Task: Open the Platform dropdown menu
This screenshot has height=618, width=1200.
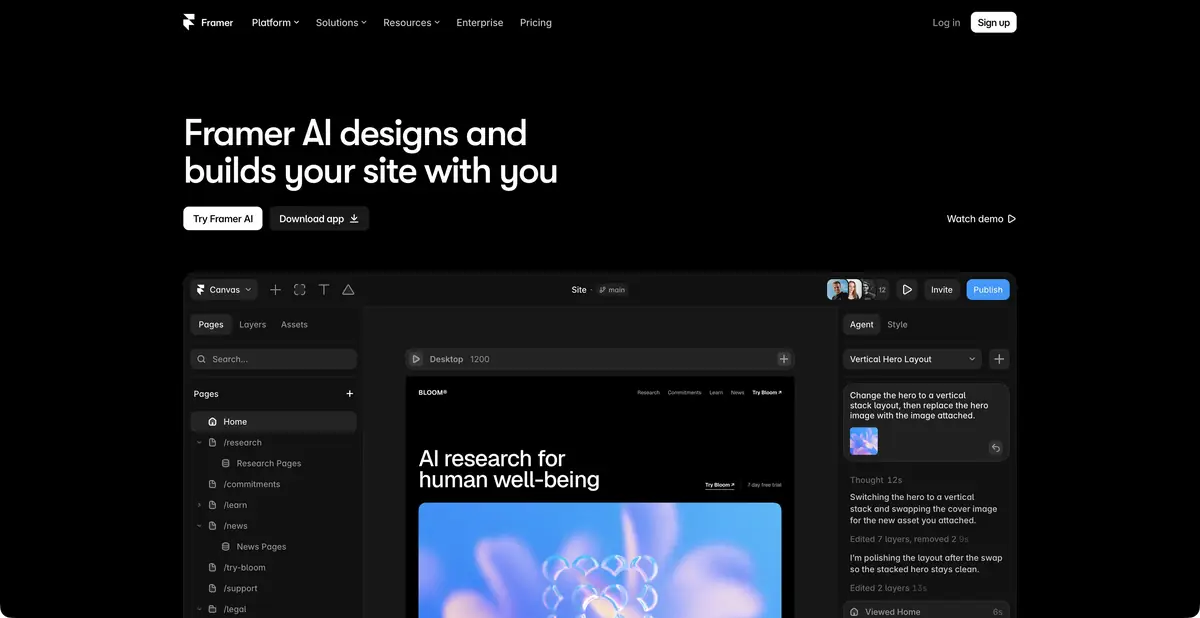Action: click(x=275, y=22)
